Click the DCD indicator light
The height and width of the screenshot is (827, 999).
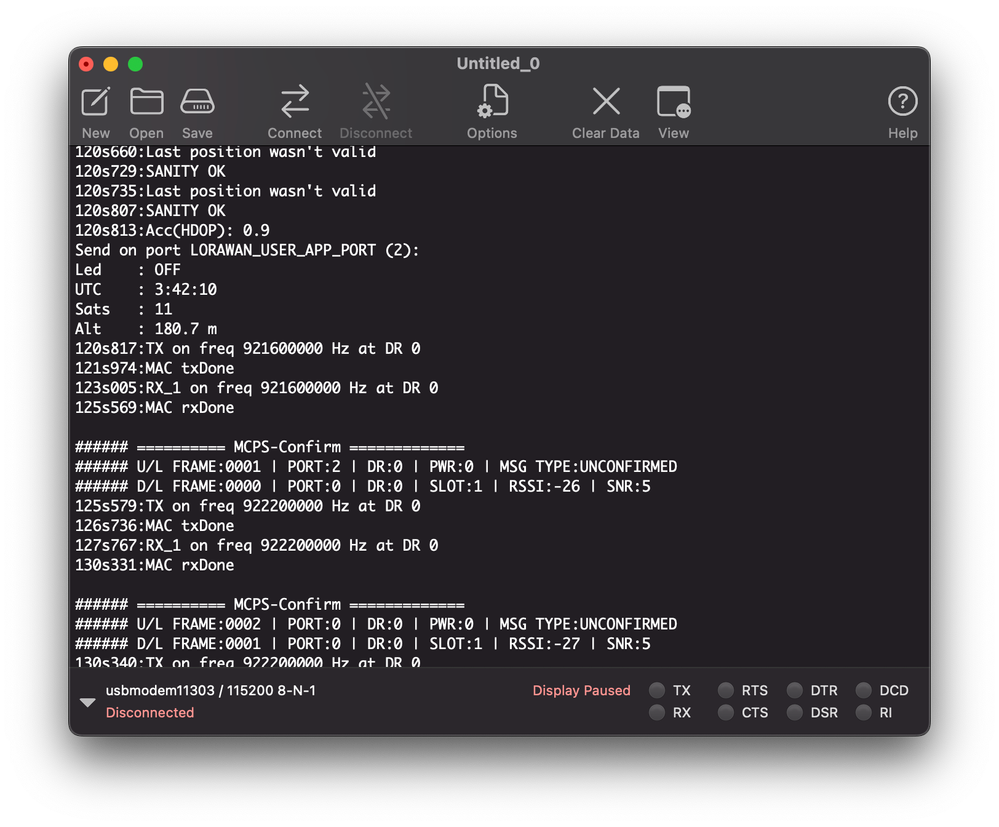tap(863, 691)
